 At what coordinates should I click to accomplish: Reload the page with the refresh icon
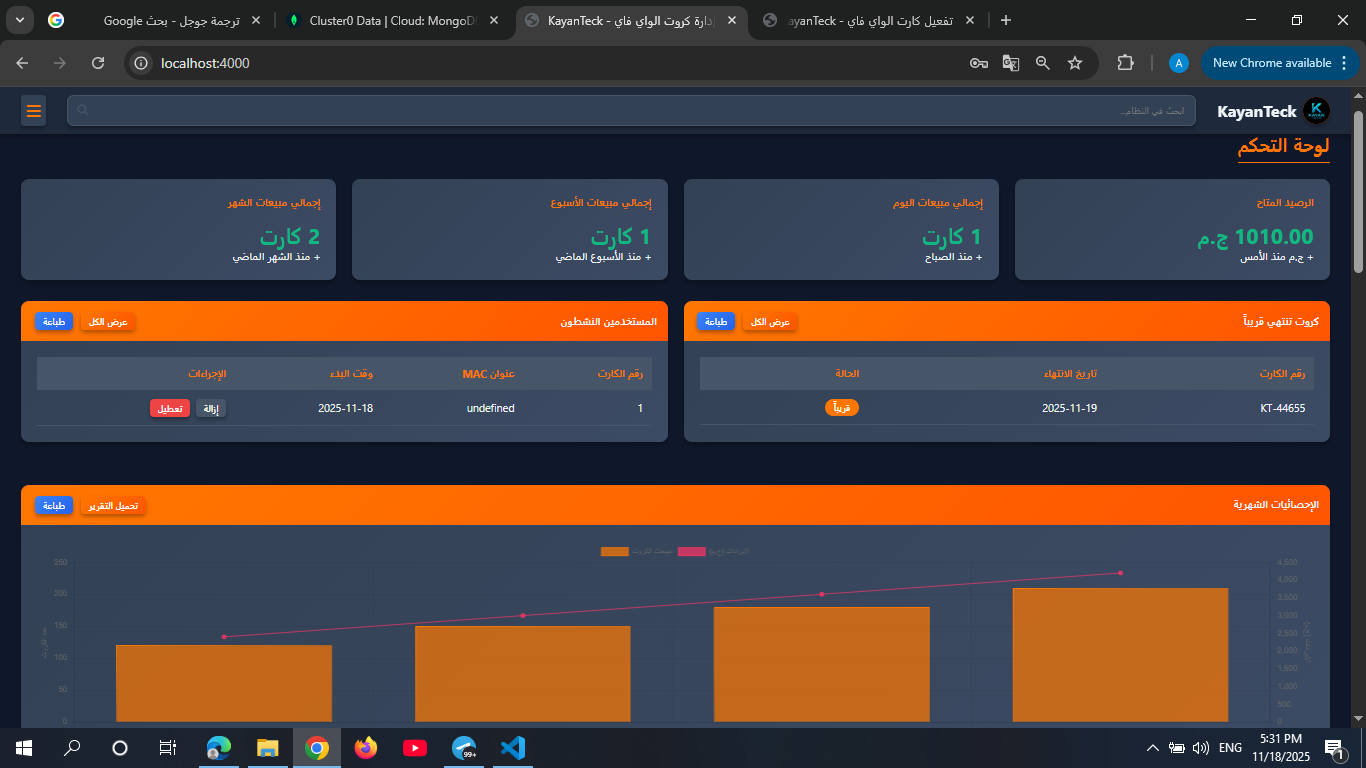click(98, 63)
